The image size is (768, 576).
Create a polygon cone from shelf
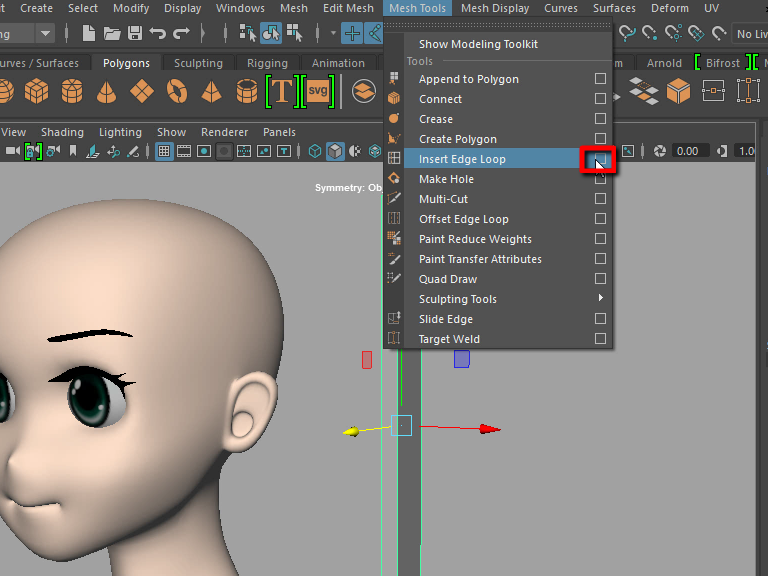click(106, 93)
